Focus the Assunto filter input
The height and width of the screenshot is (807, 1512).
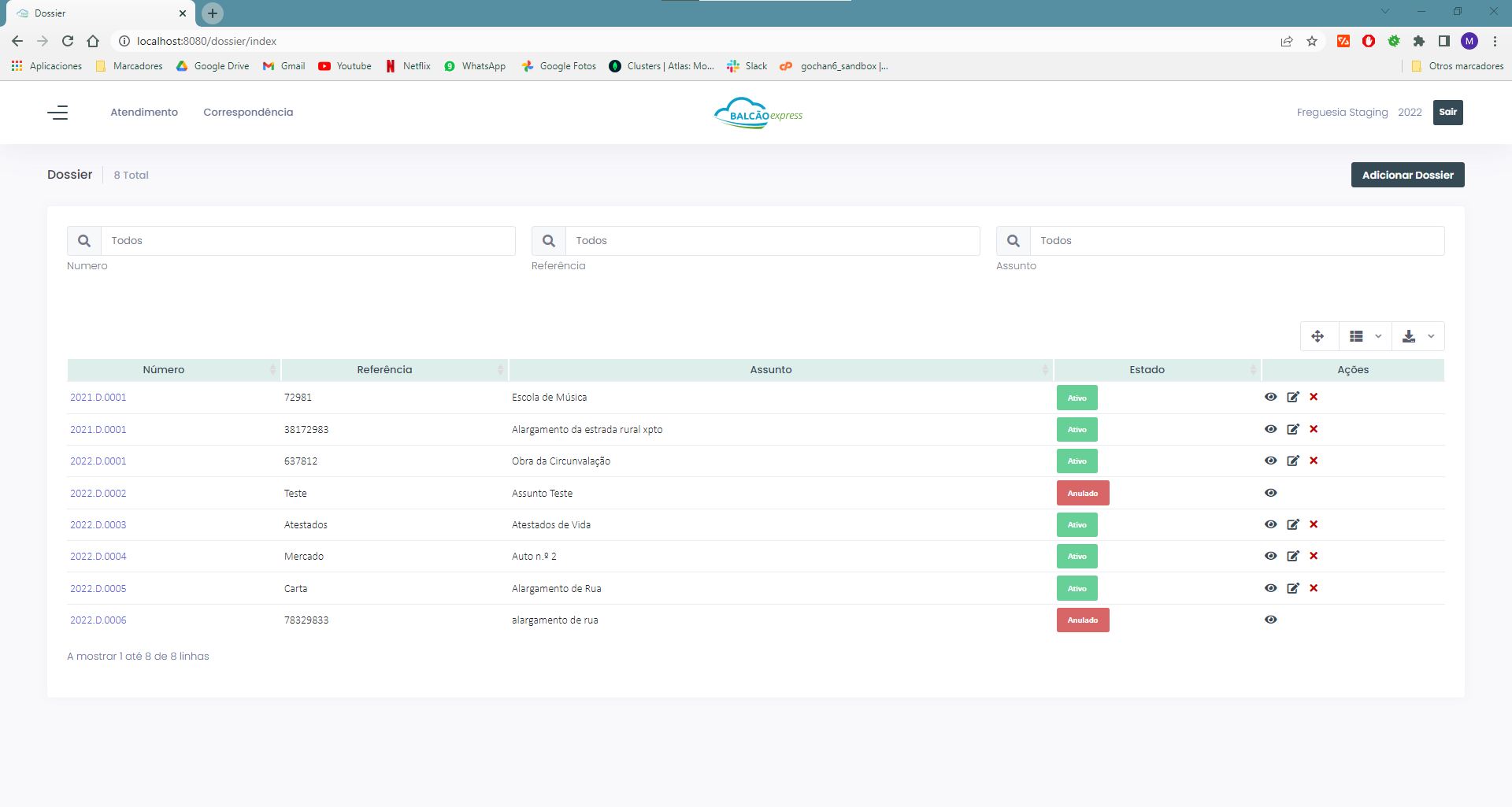1237,241
